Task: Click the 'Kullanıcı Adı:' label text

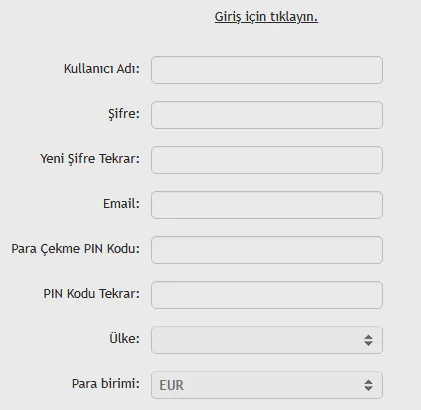Action: click(x=102, y=69)
